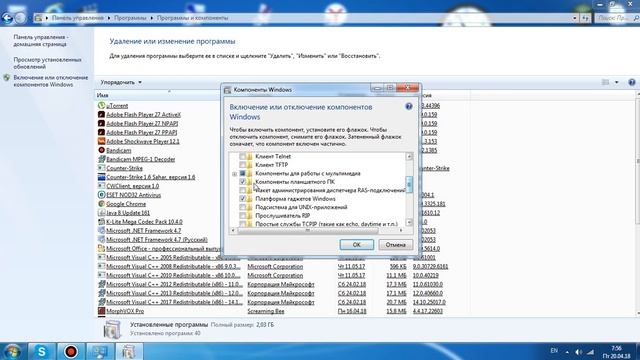
Task: Click the uTorrent program icon in the list
Action: click(x=101, y=106)
